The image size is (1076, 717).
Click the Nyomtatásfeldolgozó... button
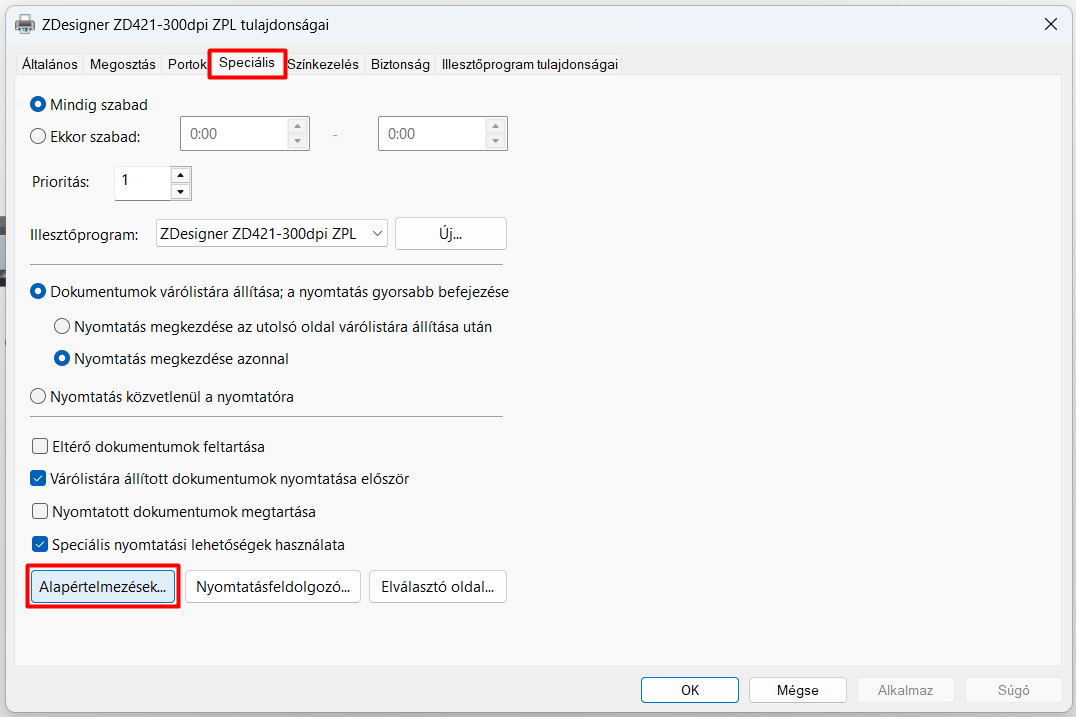[x=273, y=587]
